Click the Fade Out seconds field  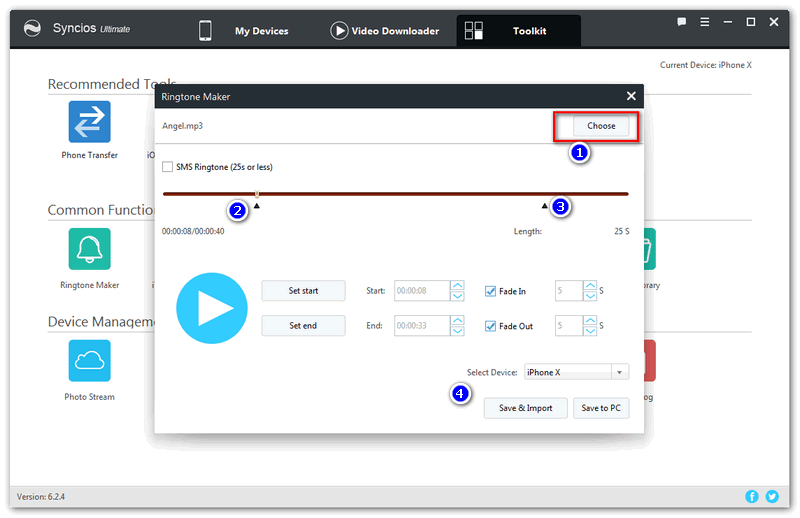tap(569, 325)
